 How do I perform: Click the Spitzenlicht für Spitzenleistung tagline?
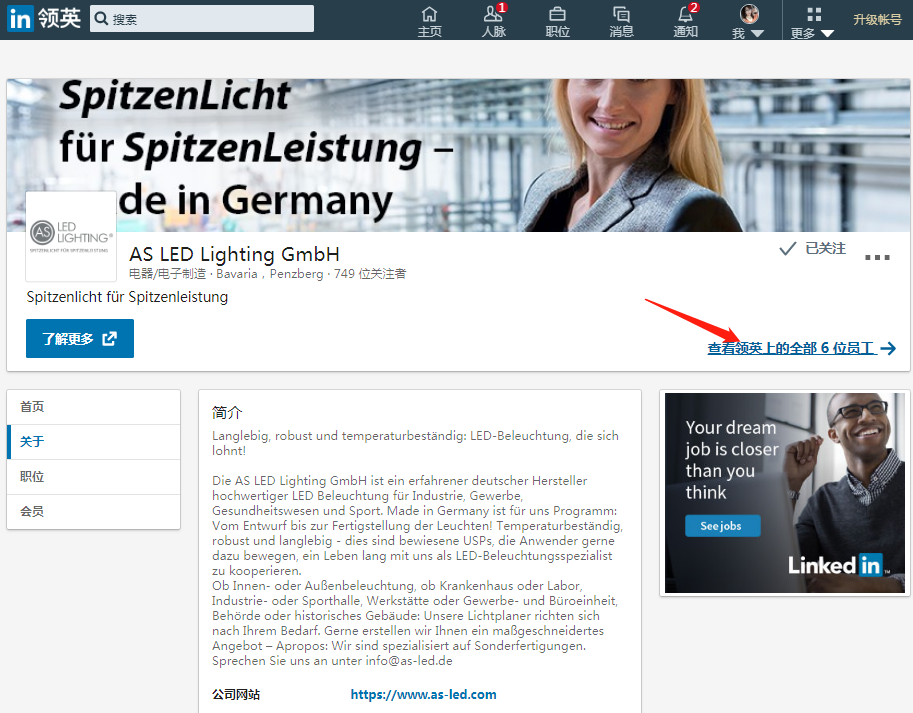click(127, 297)
